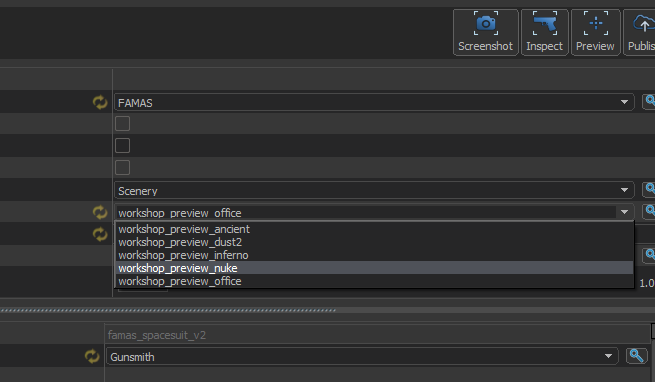Toggle the third checkbox above Scenery

(x=122, y=168)
